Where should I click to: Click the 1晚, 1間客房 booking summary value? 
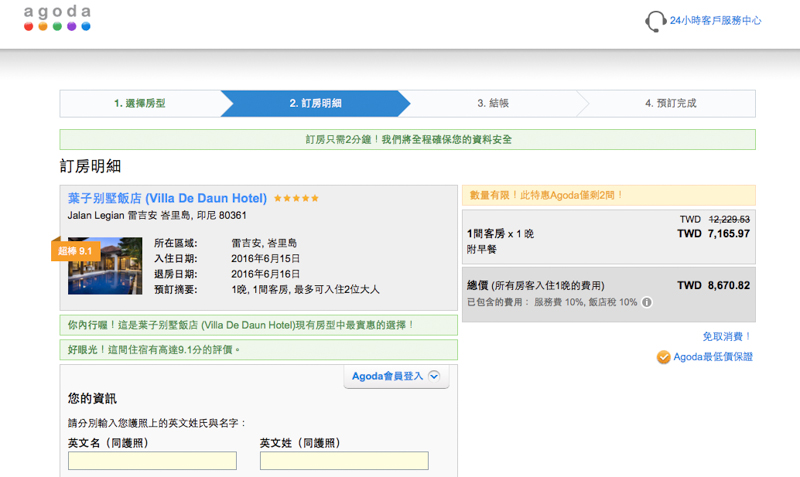click(305, 290)
